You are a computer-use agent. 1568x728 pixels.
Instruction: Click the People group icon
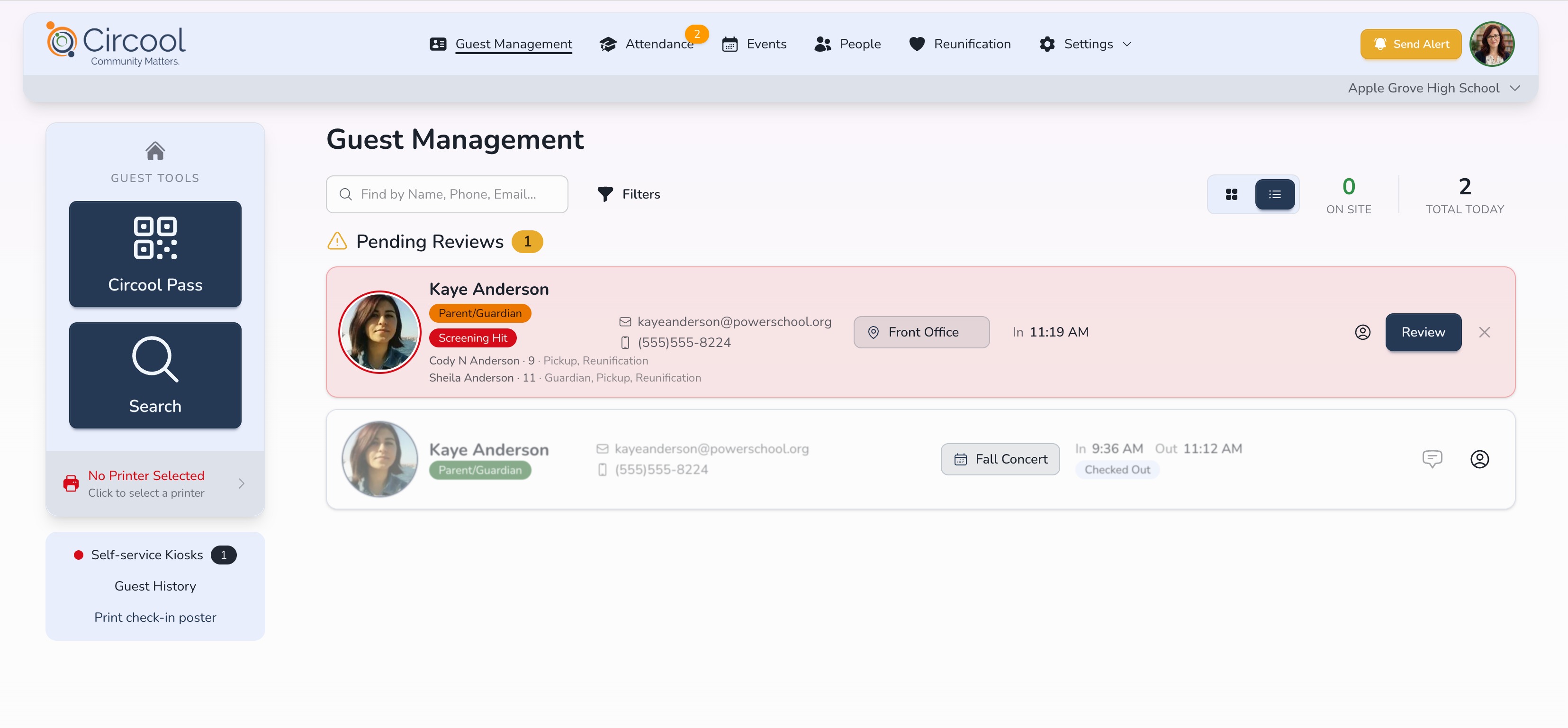tap(822, 44)
